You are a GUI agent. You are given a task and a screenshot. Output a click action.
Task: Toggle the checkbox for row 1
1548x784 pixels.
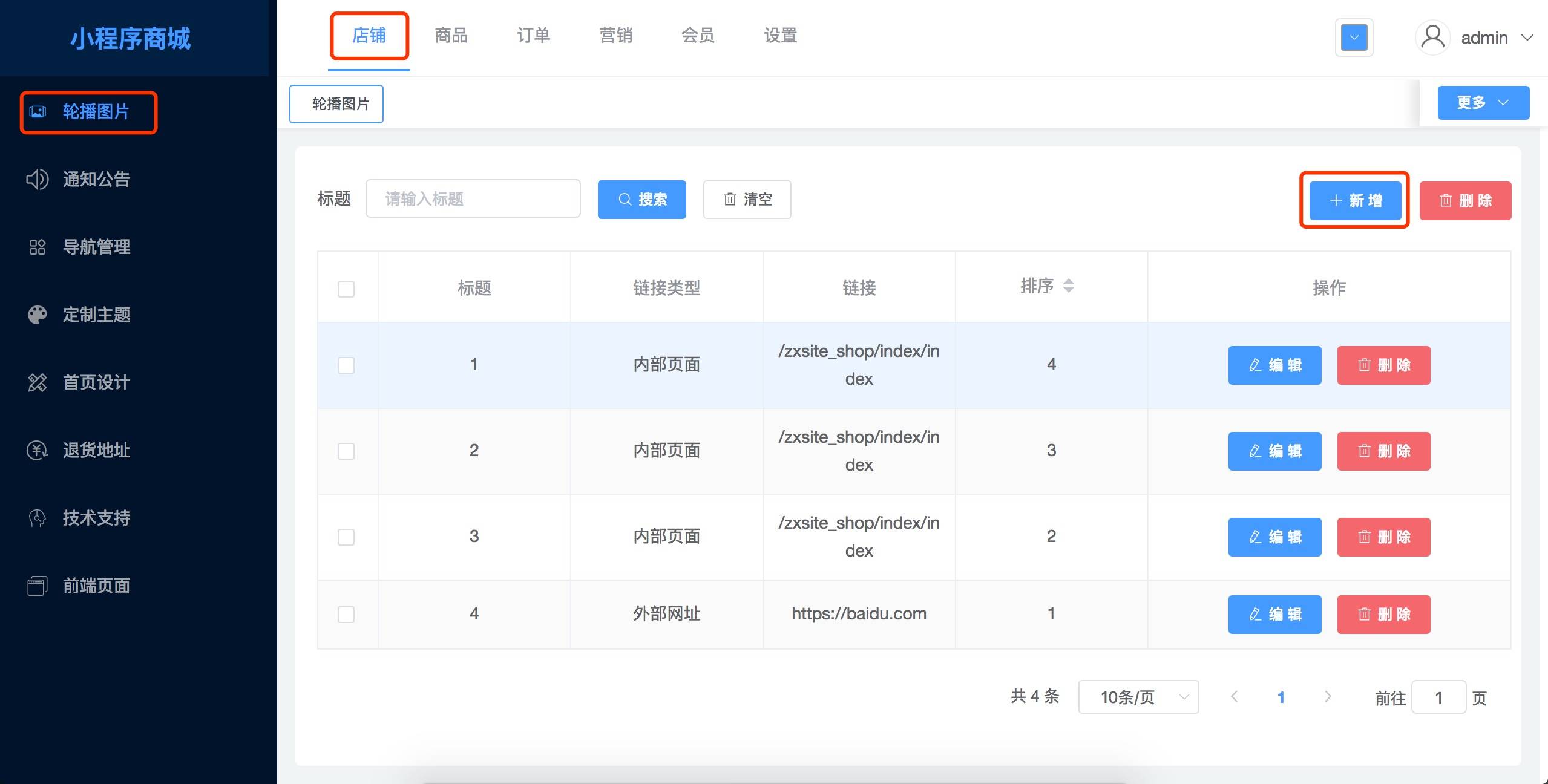pyautogui.click(x=347, y=363)
